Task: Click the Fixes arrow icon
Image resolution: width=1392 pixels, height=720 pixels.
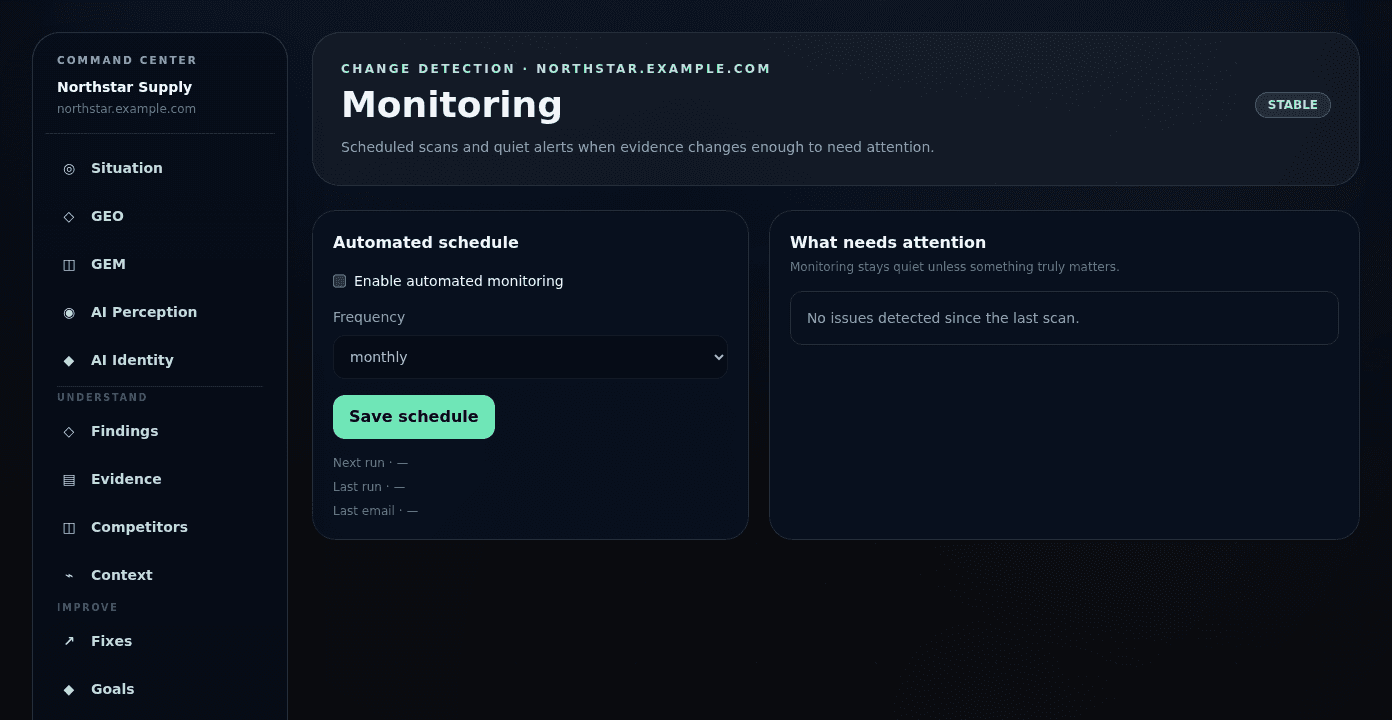Action: pos(69,641)
